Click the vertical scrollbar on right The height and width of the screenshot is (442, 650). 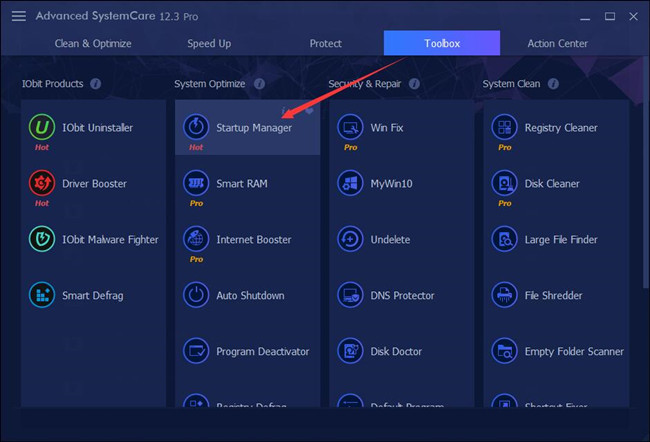pos(646,174)
